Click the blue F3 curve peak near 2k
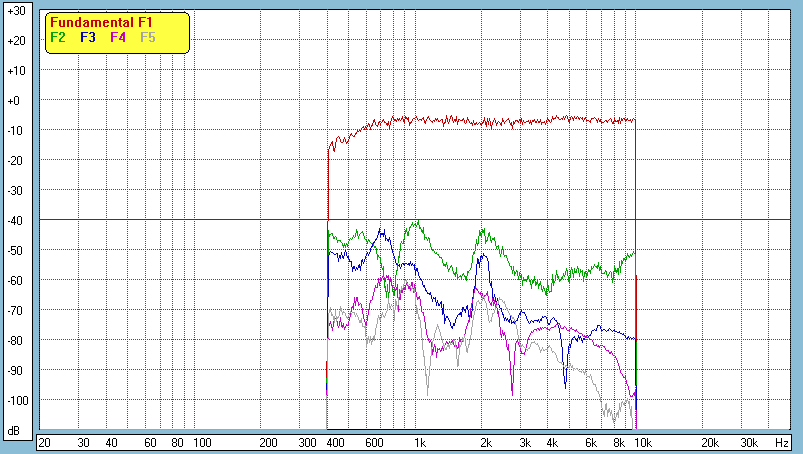This screenshot has width=803, height=454. 484,256
